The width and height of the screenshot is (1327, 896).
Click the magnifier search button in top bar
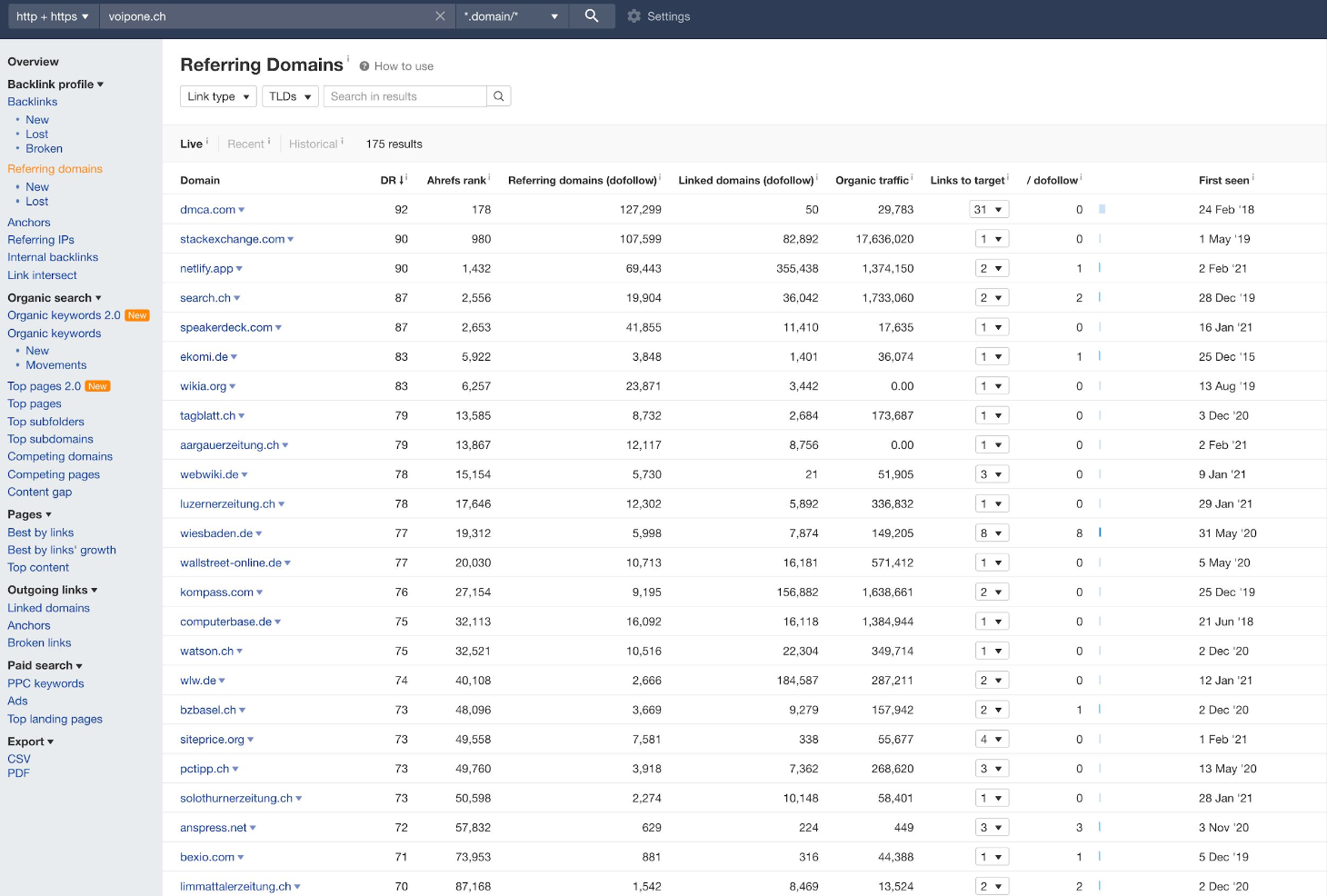[592, 16]
